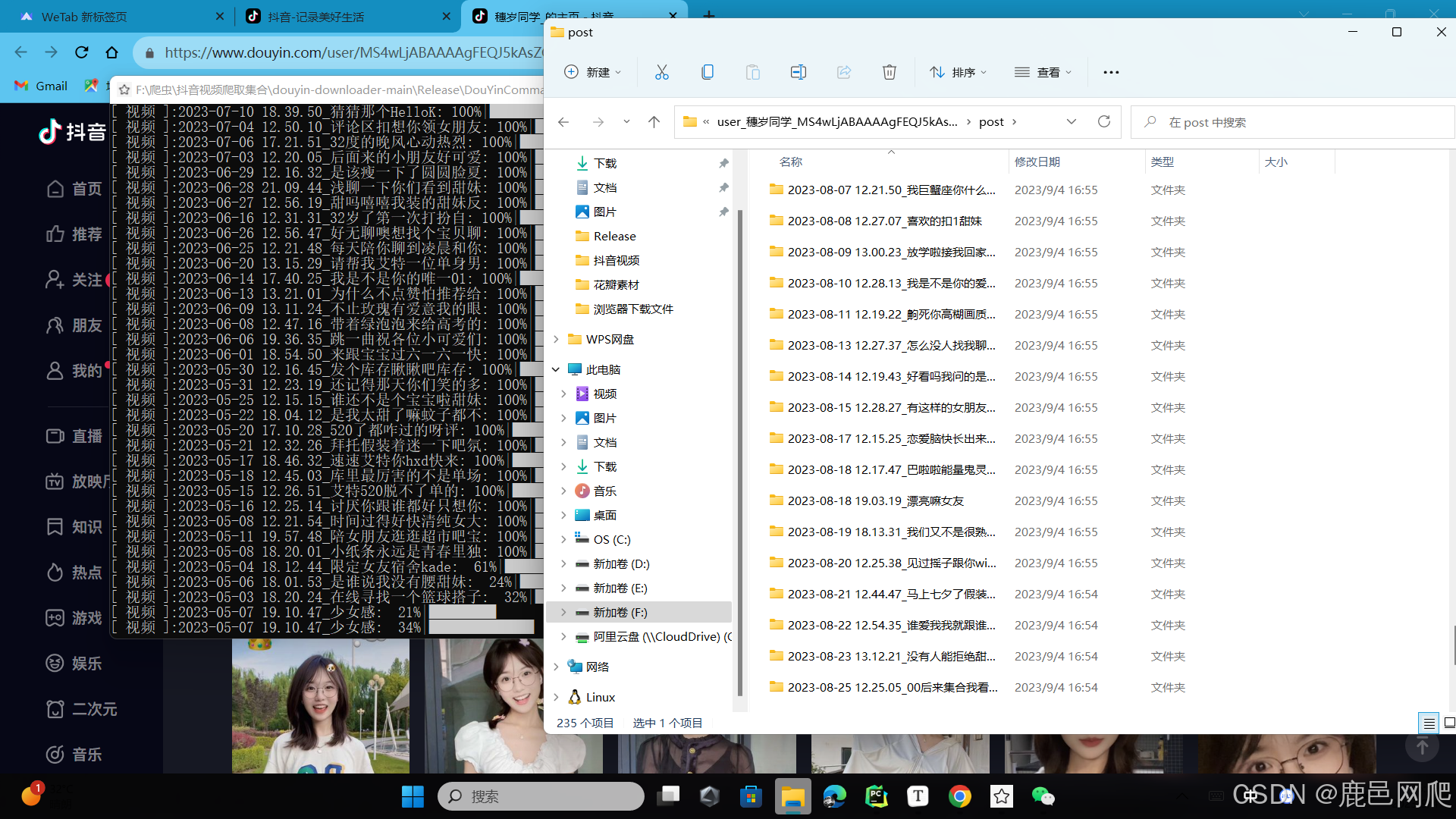Unpin 下载 from Quick access
This screenshot has width=1456, height=819.
point(723,163)
